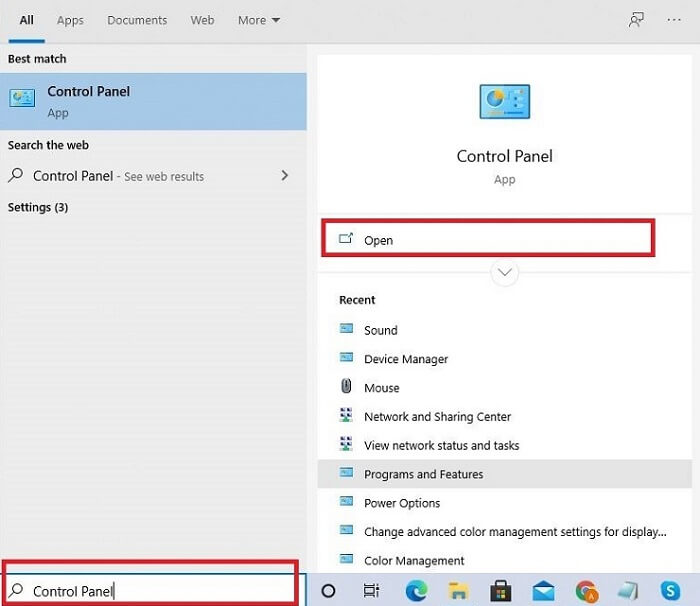This screenshot has width=700, height=606.
Task: Open Skype from the taskbar
Action: 670,590
